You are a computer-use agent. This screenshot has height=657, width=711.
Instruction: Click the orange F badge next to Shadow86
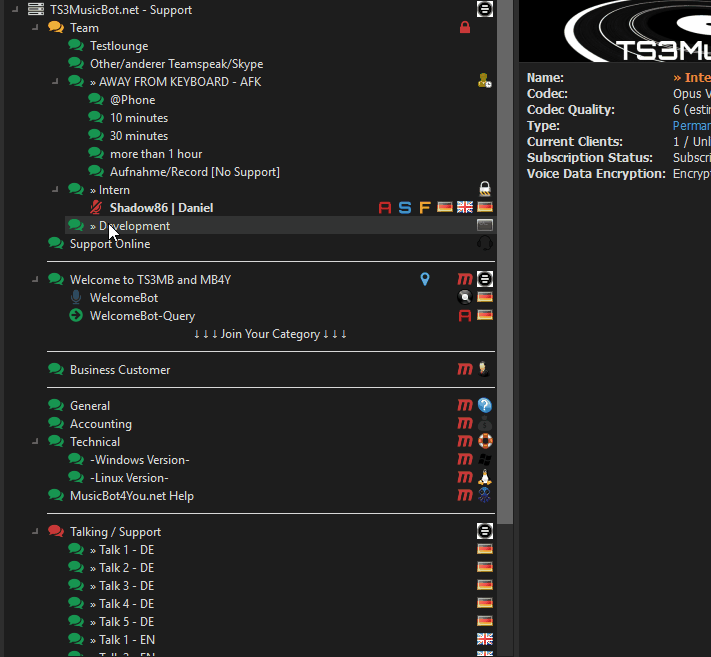[425, 208]
